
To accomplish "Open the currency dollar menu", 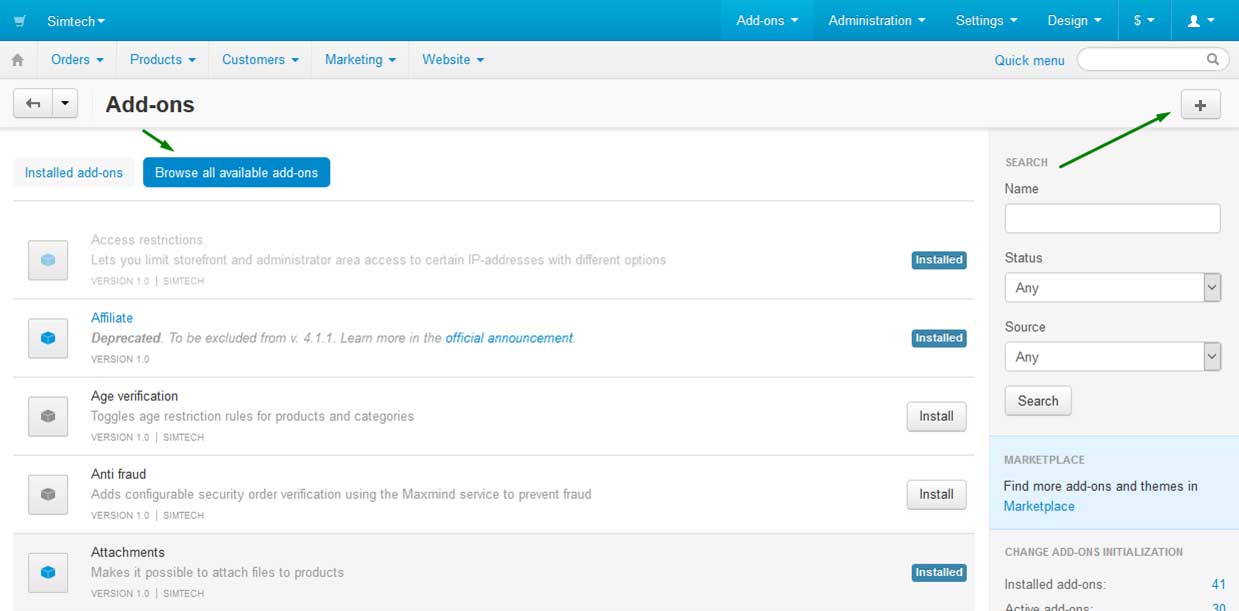I will (x=1143, y=21).
